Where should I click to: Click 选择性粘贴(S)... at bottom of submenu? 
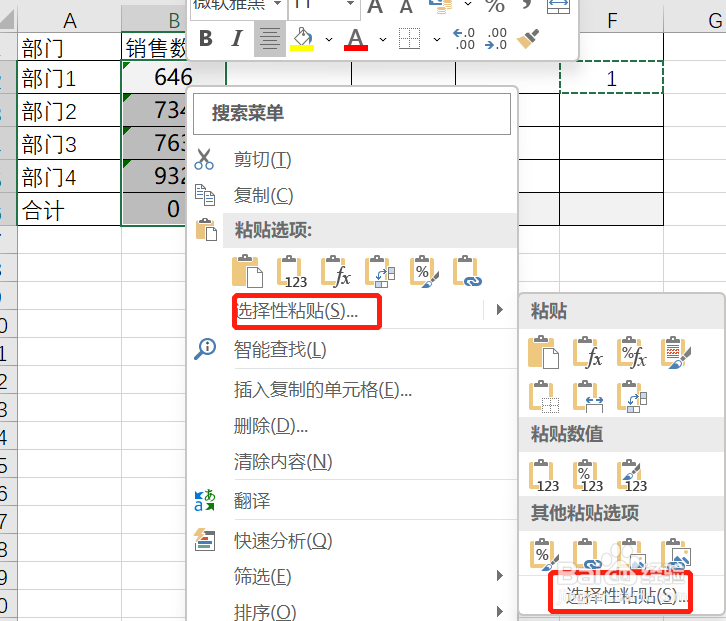pos(625,596)
